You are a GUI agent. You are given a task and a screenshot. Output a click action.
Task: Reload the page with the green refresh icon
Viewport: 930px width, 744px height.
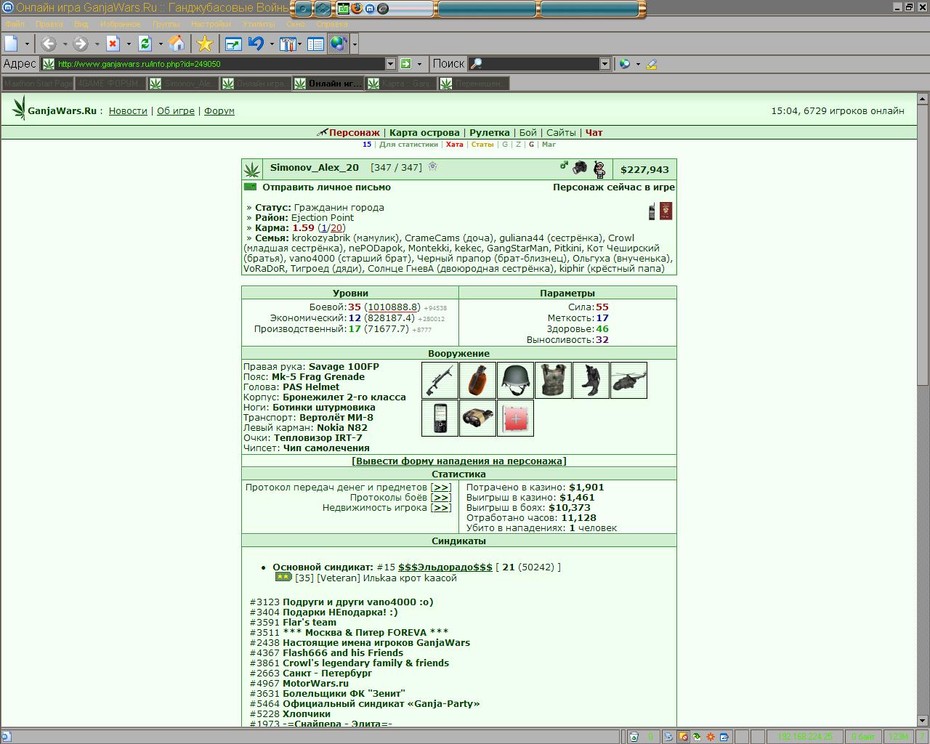point(145,43)
